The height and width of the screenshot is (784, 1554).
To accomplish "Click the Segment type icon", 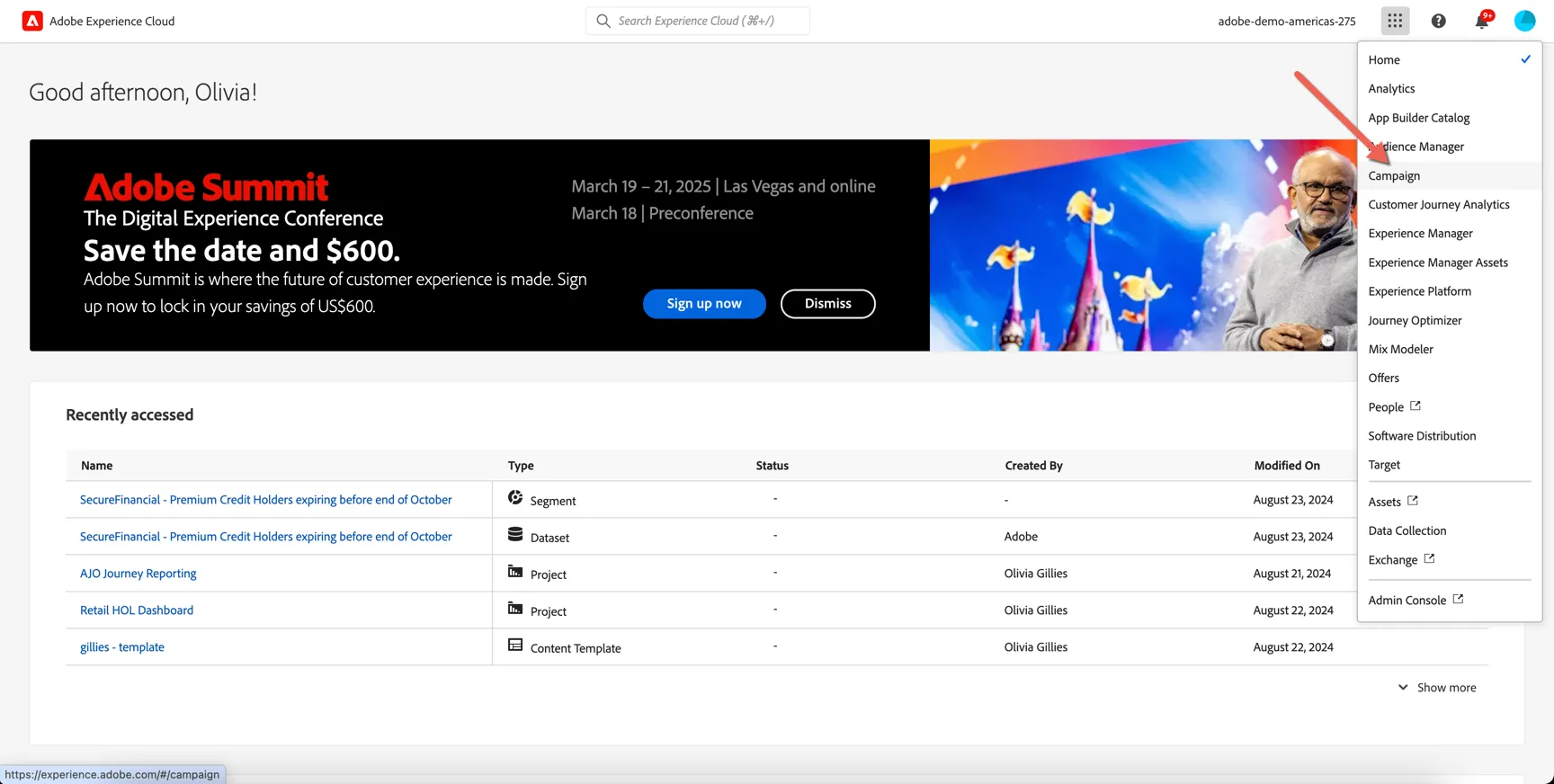I will pyautogui.click(x=515, y=498).
